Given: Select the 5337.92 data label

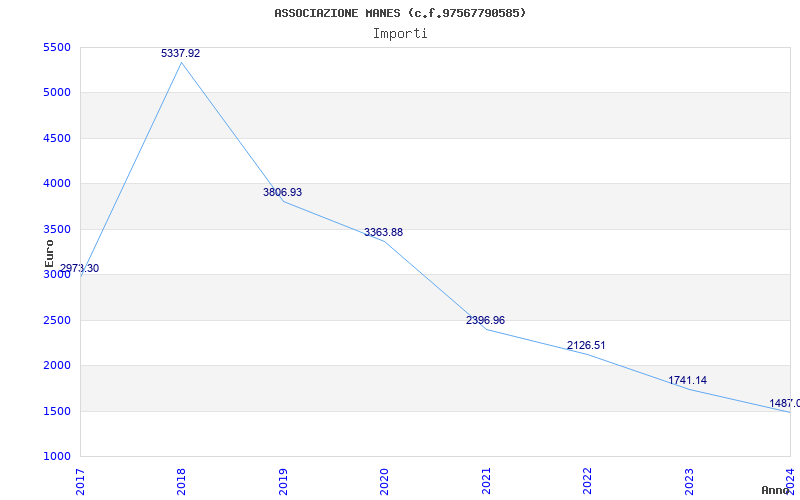Looking at the screenshot, I should (181, 53).
